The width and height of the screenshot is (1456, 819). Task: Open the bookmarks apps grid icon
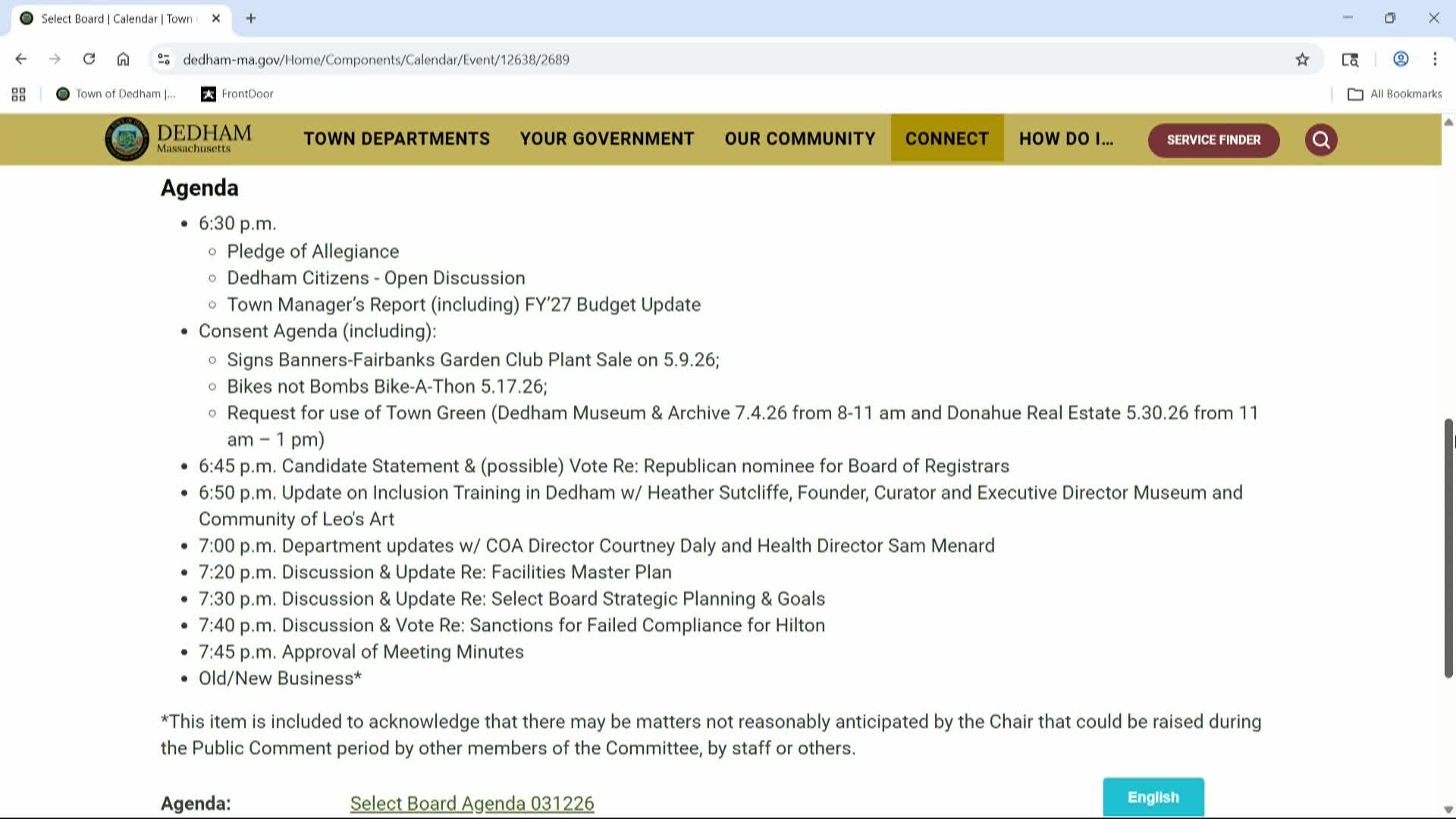[x=18, y=93]
